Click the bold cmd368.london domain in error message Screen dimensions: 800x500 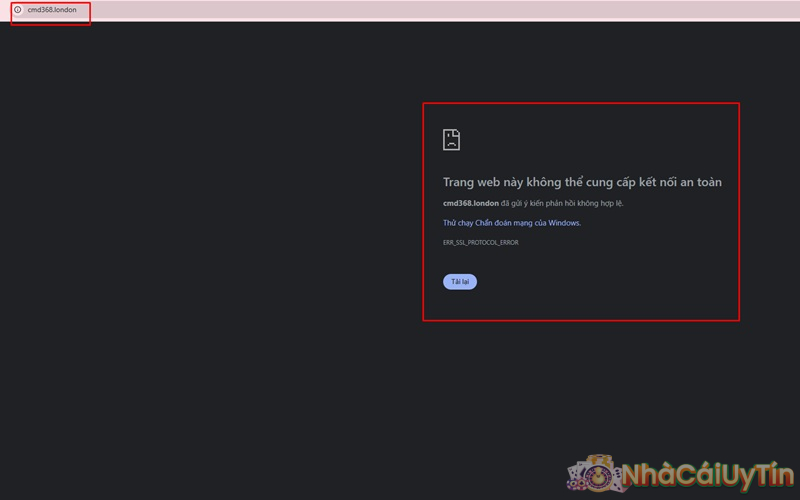pyautogui.click(x=470, y=203)
